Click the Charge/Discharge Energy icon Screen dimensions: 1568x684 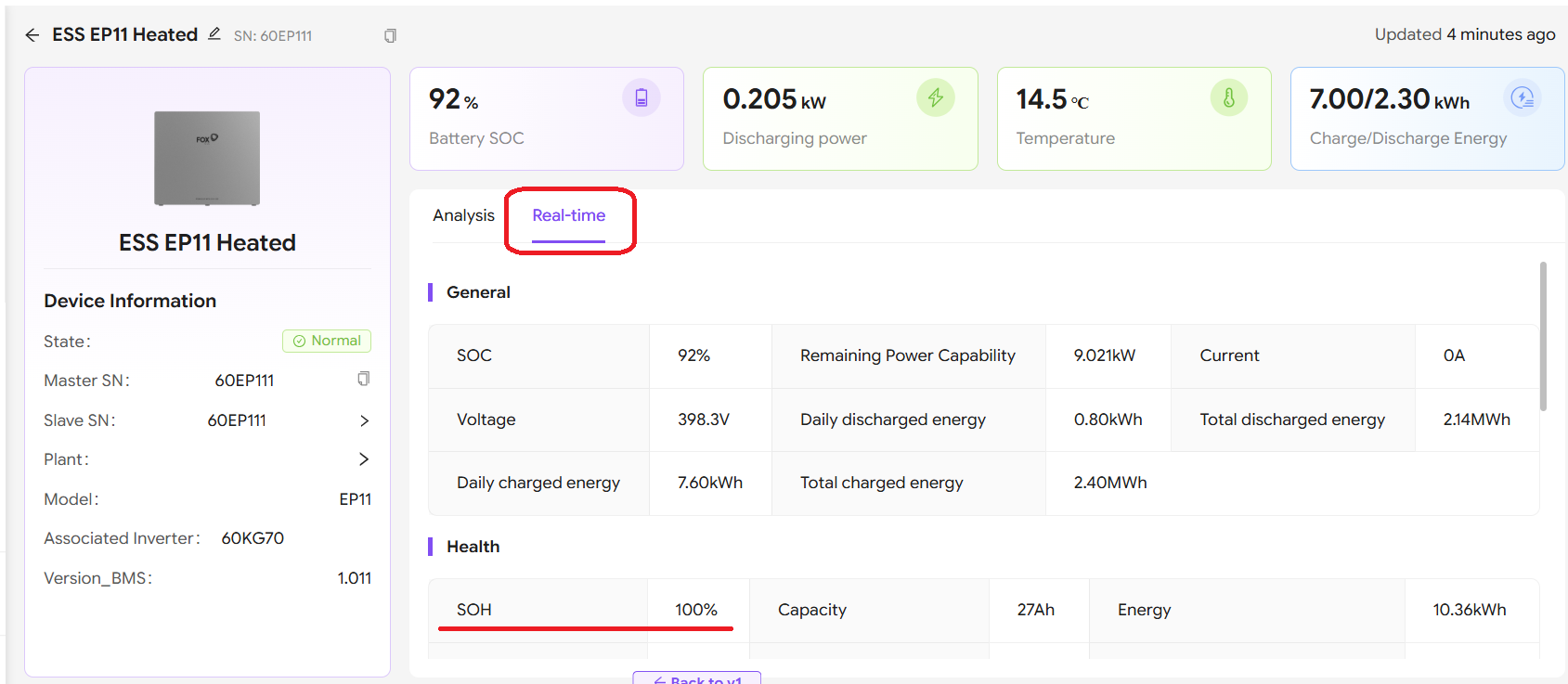[1522, 97]
